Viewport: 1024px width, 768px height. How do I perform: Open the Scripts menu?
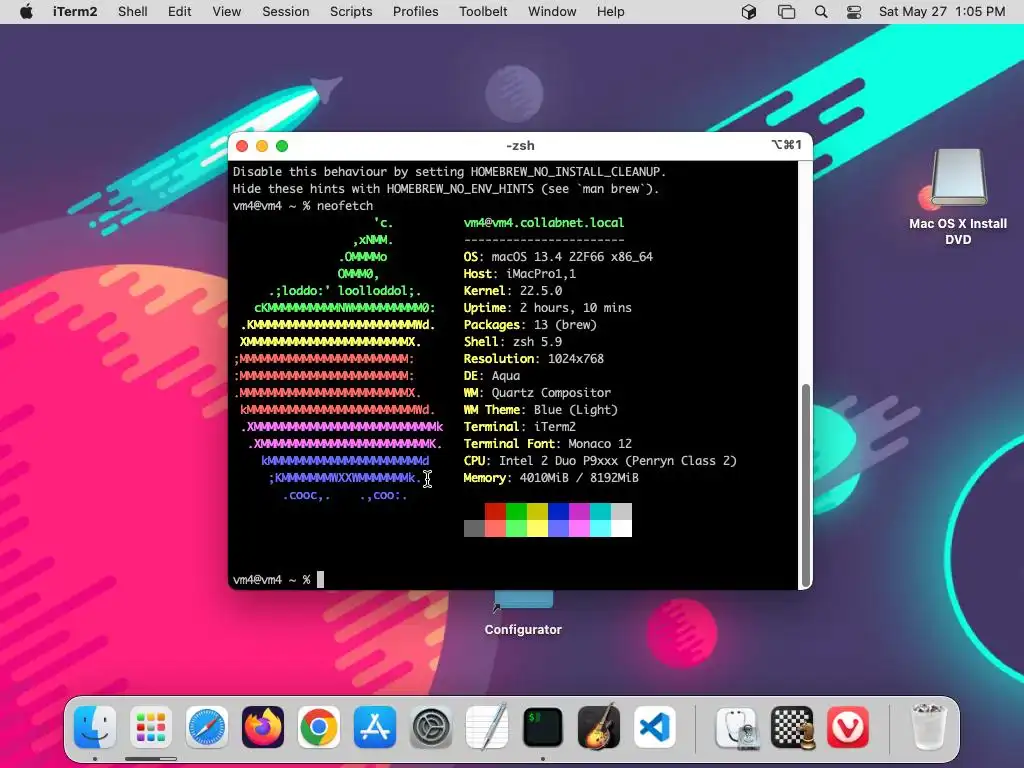point(351,12)
